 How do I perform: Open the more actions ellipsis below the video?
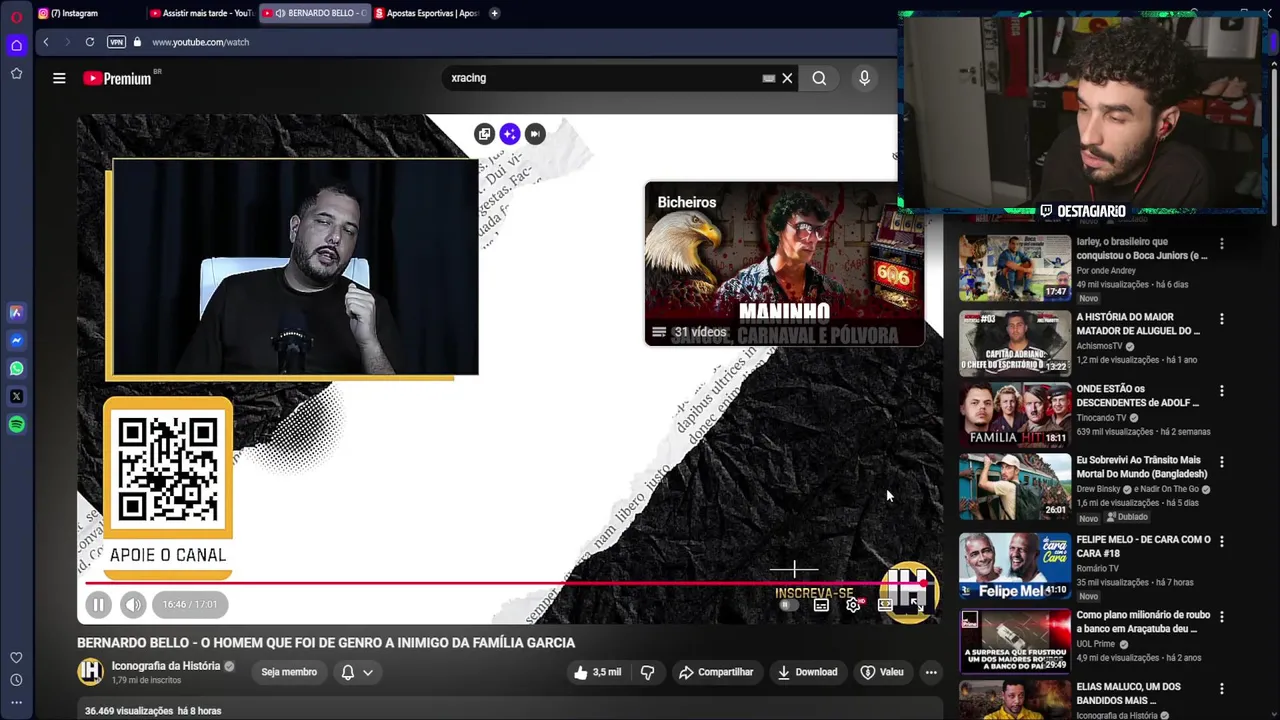(931, 672)
